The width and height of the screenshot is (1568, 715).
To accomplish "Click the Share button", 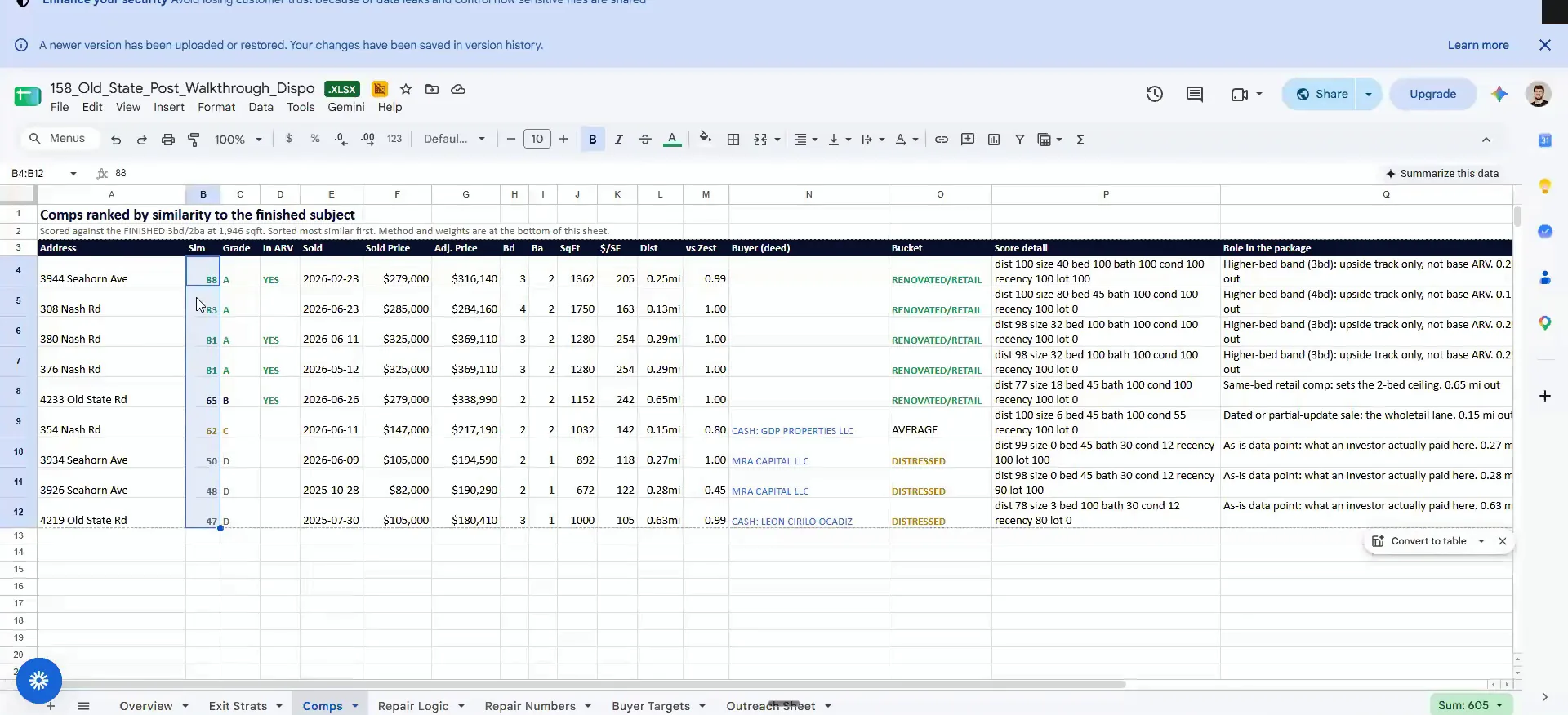I will click(x=1322, y=94).
